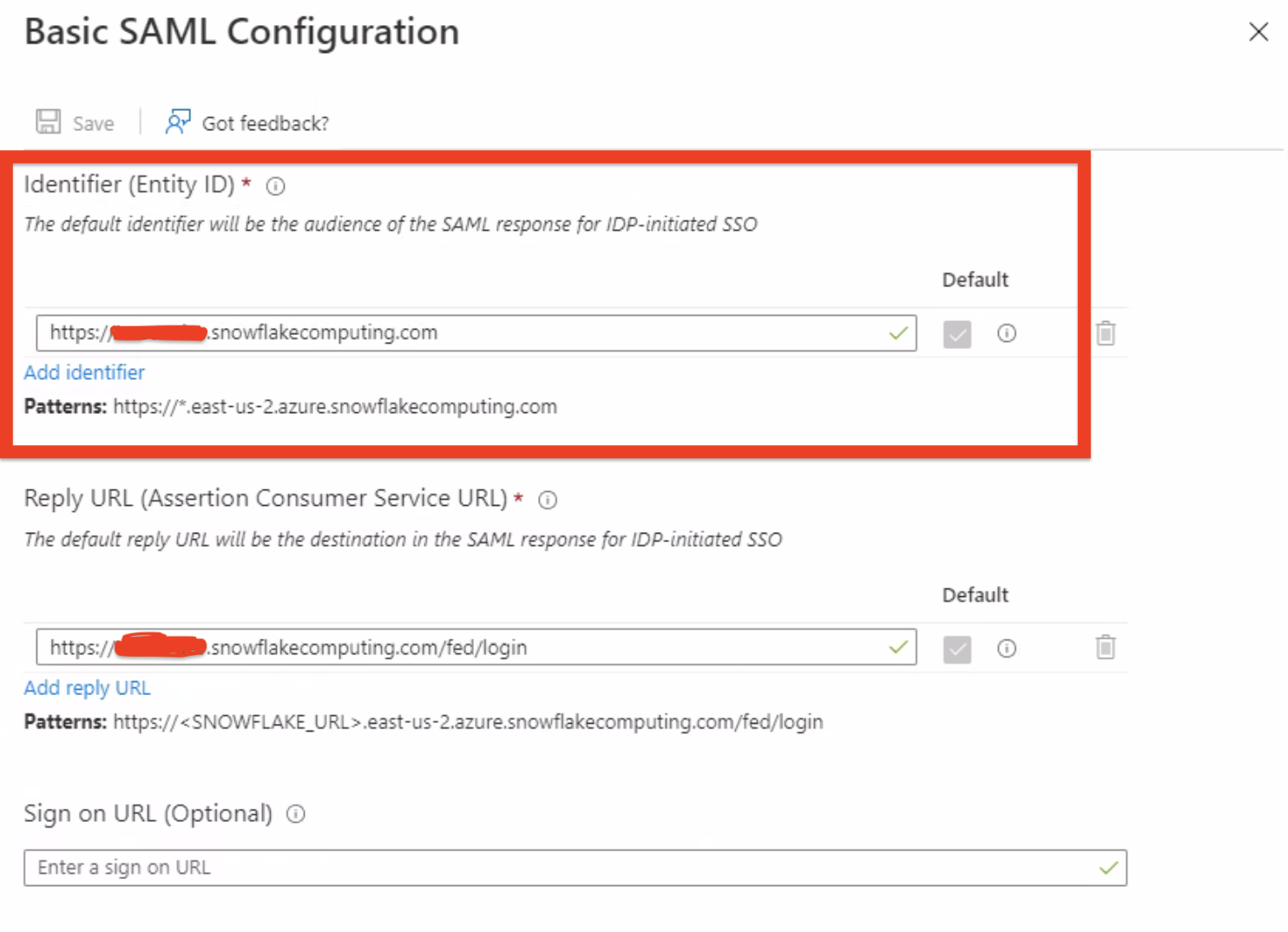The image size is (1288, 932).
Task: Select the Save toolbar command
Action: (76, 122)
